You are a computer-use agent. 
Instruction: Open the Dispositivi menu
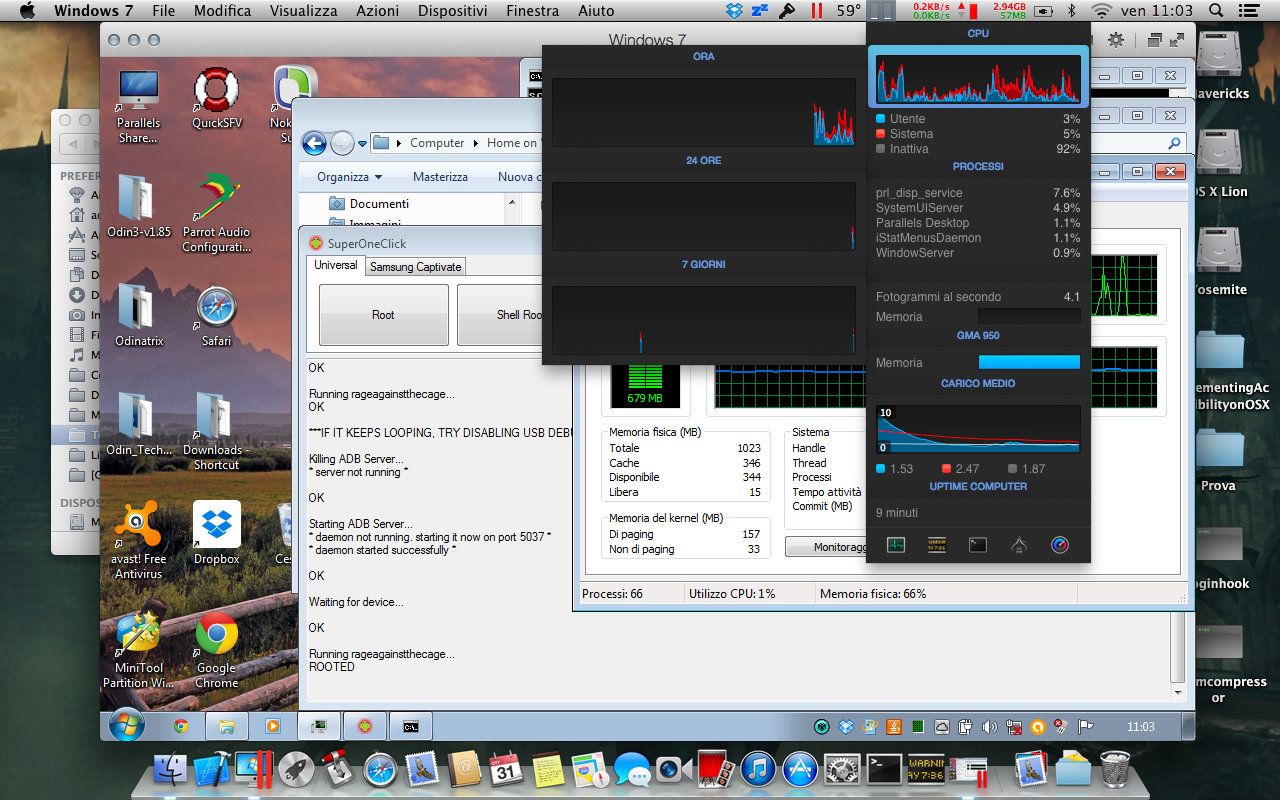pyautogui.click(x=452, y=11)
